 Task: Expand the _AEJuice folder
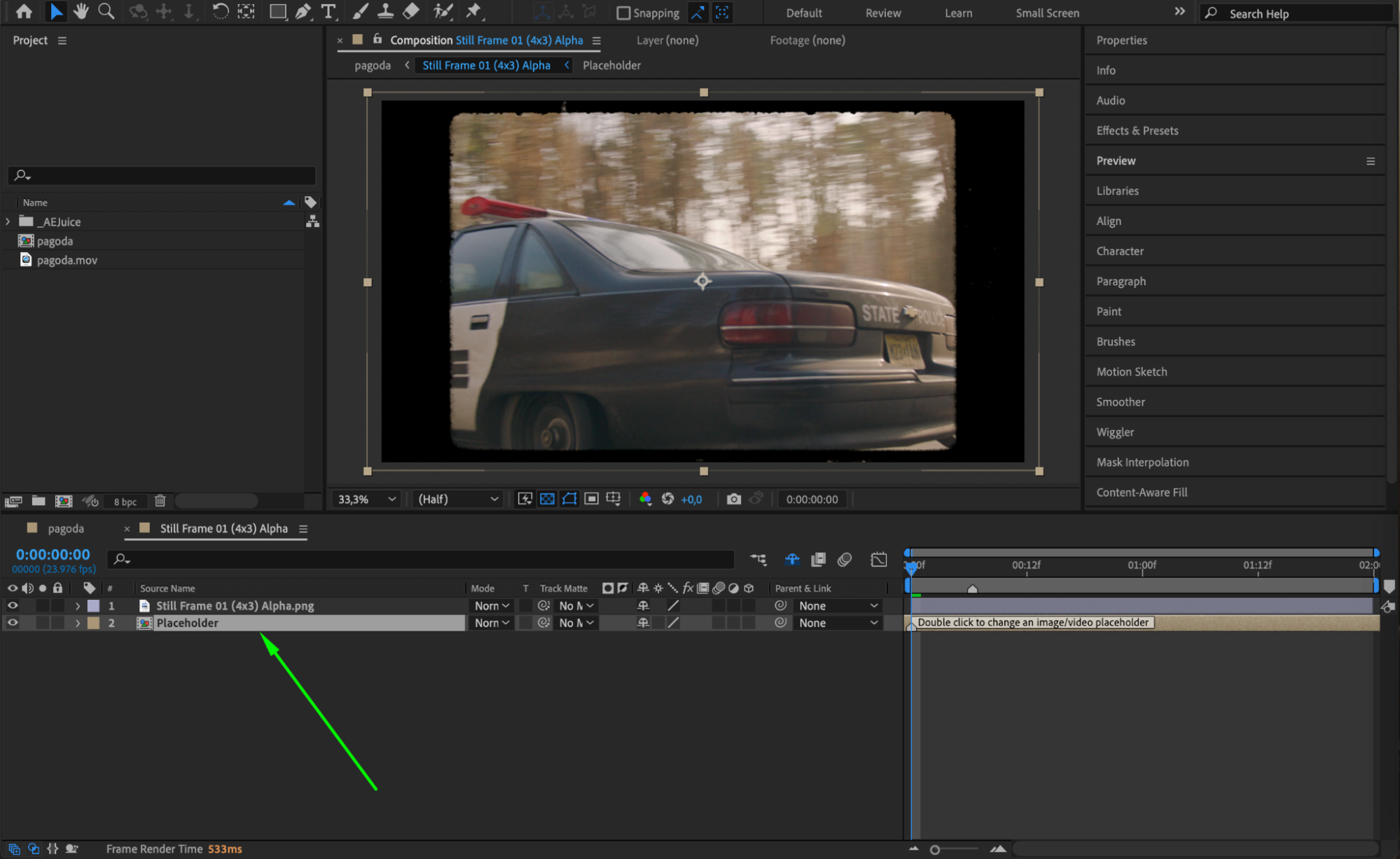pyautogui.click(x=8, y=221)
